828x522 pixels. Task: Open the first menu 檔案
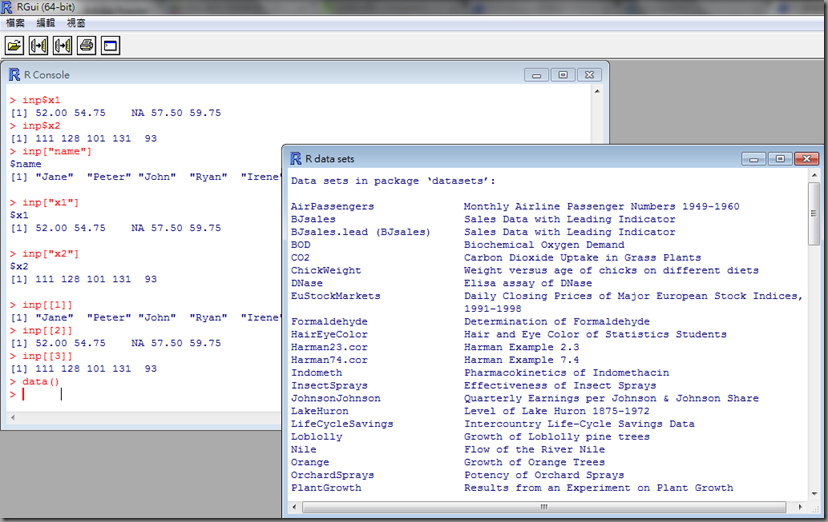tap(15, 23)
